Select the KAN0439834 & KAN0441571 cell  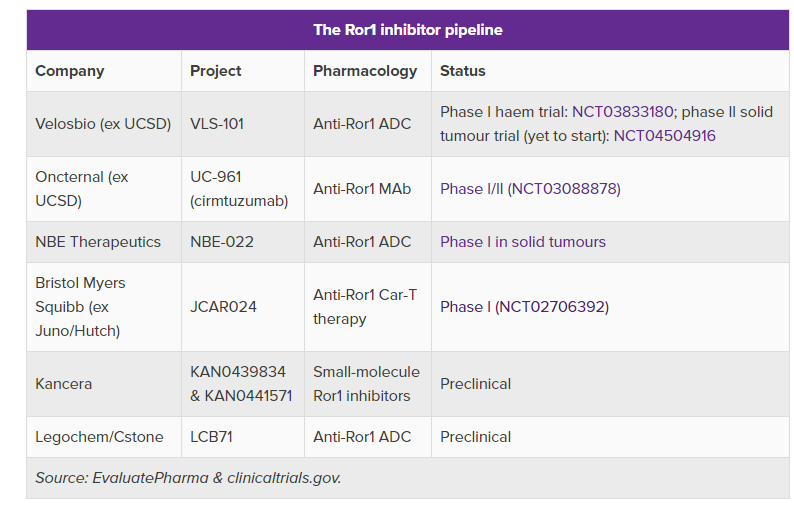(241, 384)
